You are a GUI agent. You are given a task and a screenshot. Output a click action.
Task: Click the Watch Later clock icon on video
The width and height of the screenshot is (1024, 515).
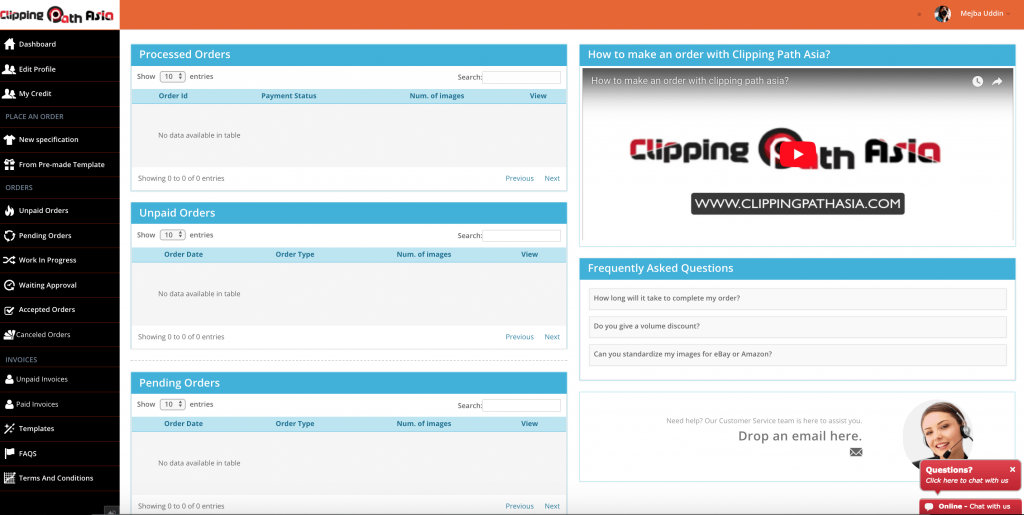coord(978,82)
